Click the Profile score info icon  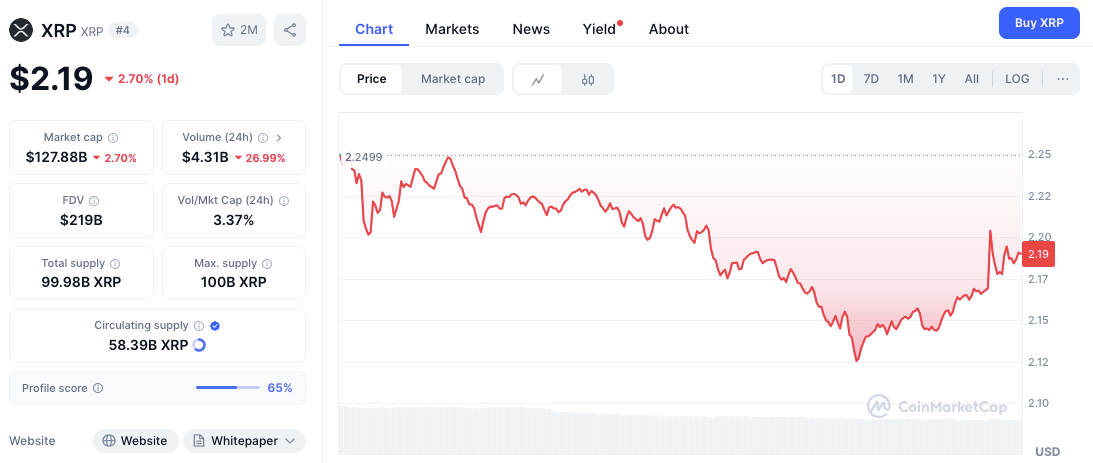pos(98,388)
